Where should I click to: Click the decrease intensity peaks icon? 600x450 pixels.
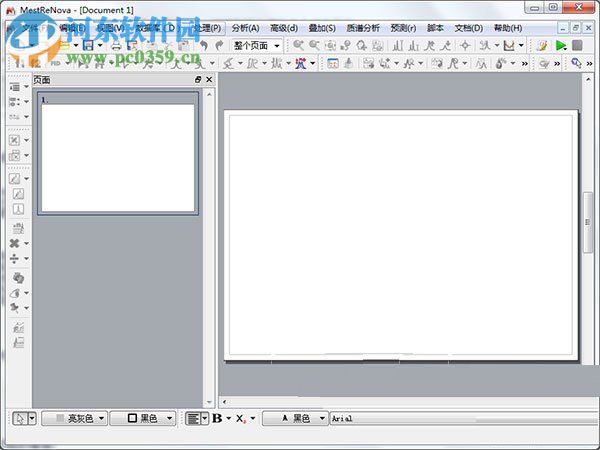[414, 46]
